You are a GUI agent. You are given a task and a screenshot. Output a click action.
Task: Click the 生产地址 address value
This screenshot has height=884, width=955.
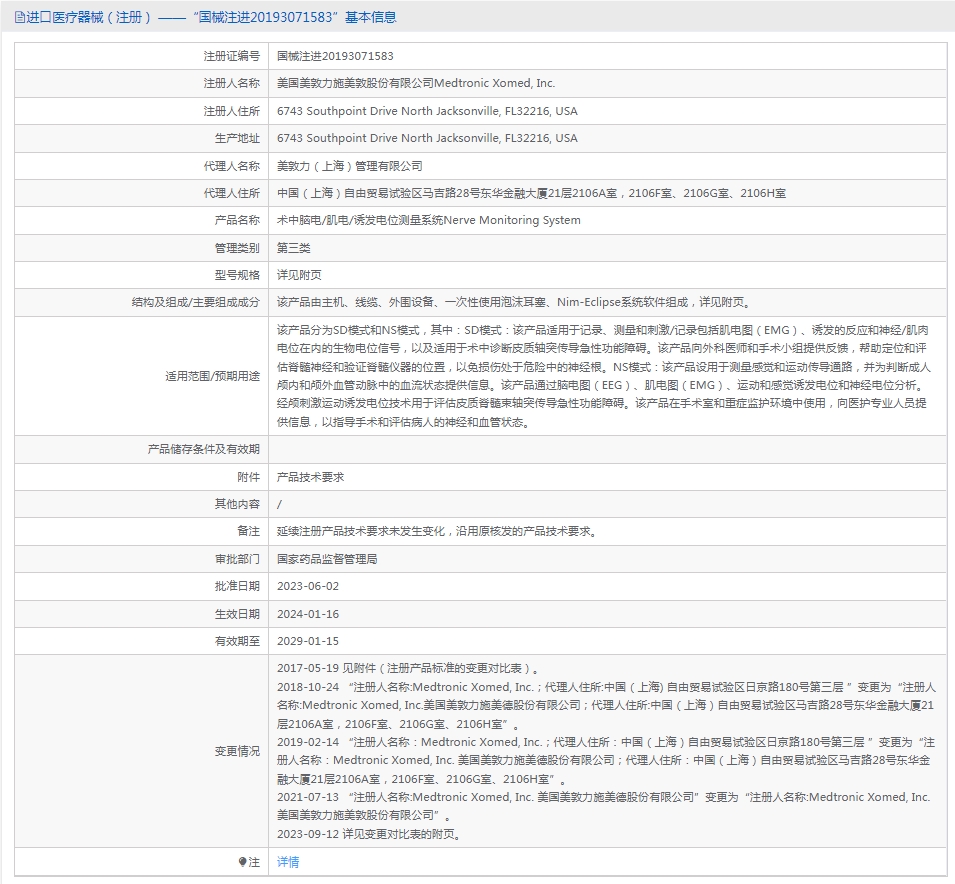[427, 138]
